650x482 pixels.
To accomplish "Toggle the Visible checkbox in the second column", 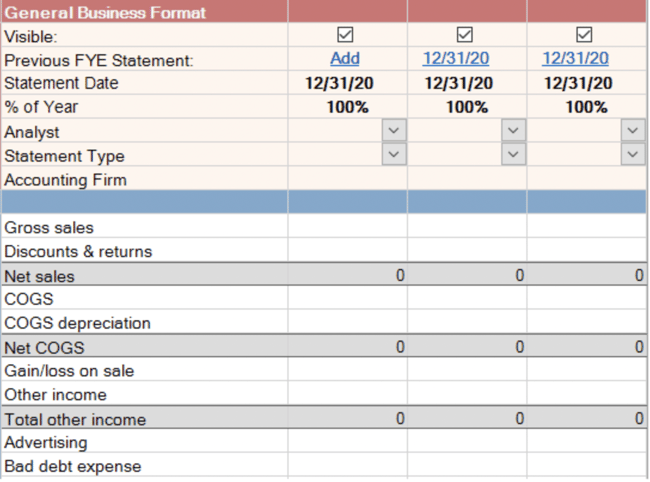I will pyautogui.click(x=464, y=35).
